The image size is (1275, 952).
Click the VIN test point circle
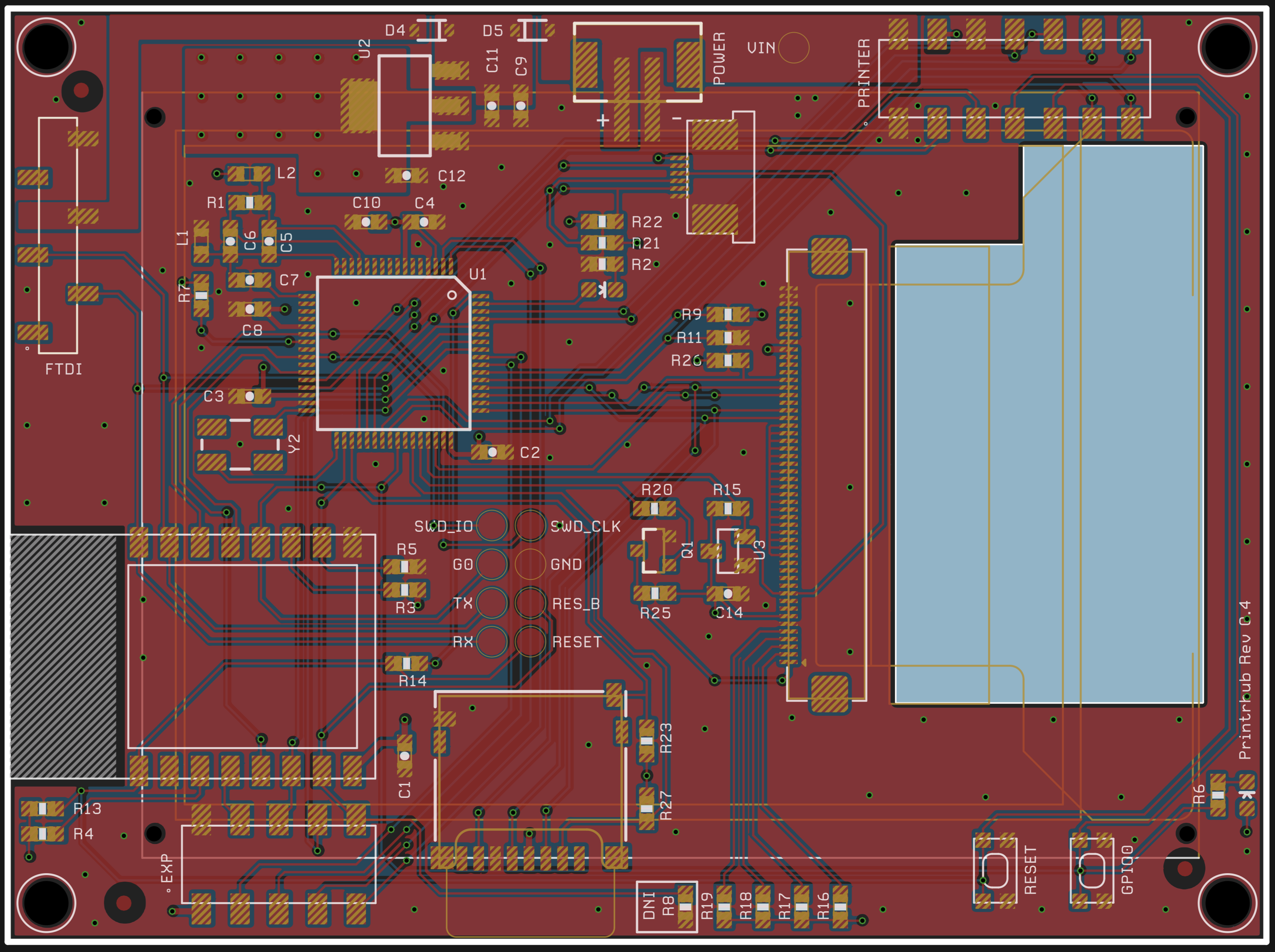point(793,47)
